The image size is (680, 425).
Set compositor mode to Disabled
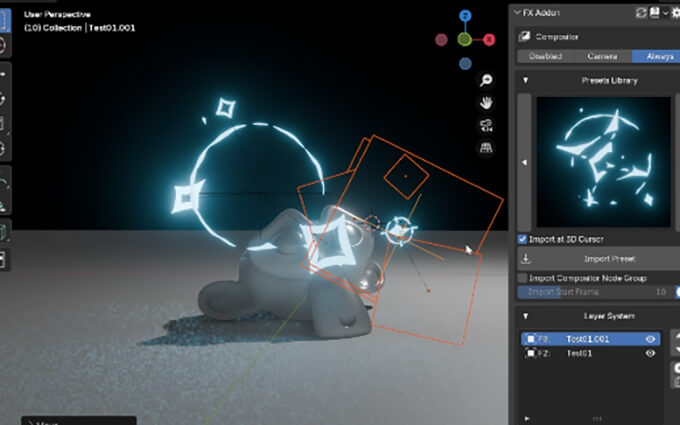click(x=546, y=56)
